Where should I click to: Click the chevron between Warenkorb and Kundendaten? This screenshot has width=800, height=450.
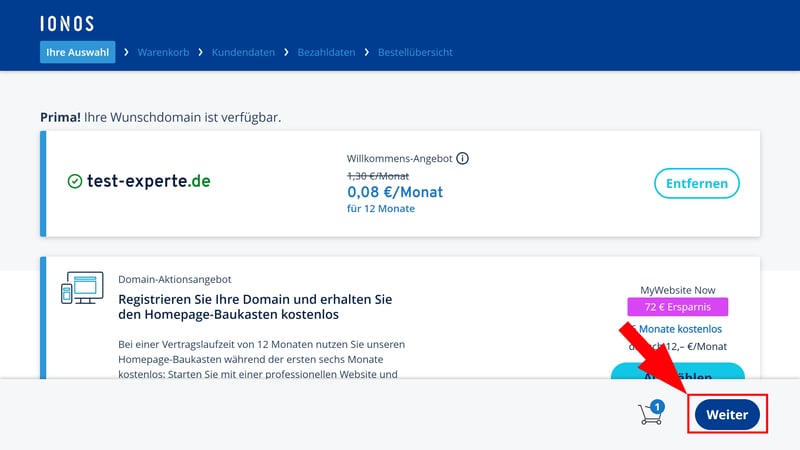coord(201,52)
